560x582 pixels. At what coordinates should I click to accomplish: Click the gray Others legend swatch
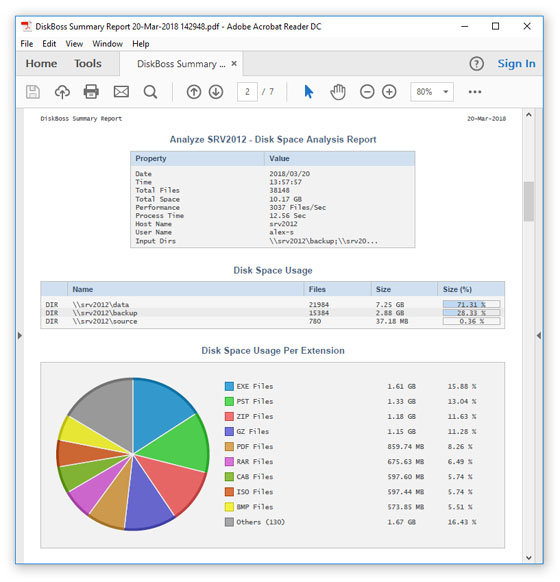[229, 522]
